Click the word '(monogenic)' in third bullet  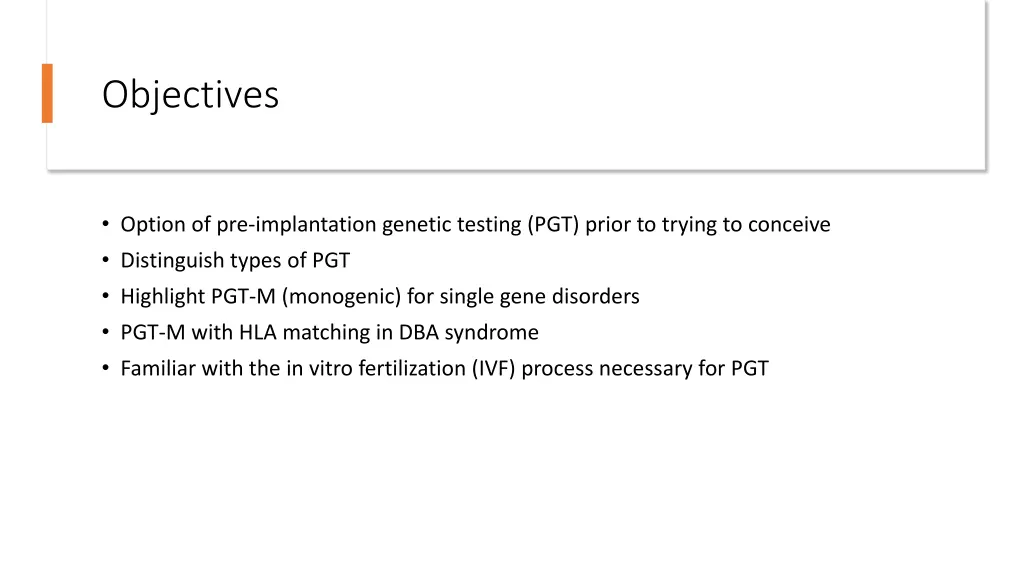click(342, 296)
